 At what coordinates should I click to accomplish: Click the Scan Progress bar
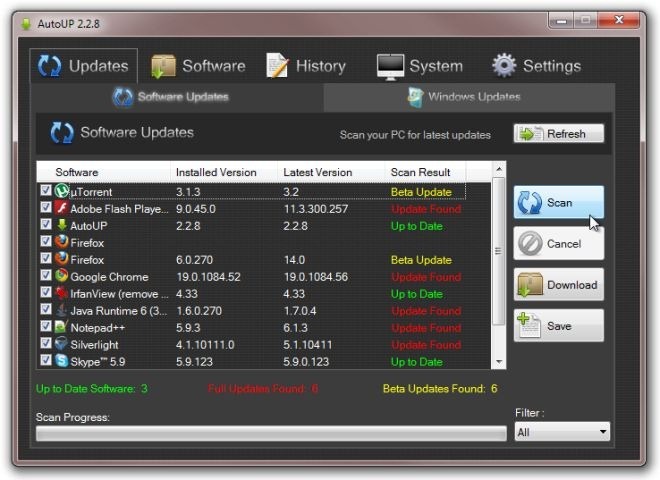click(x=271, y=433)
